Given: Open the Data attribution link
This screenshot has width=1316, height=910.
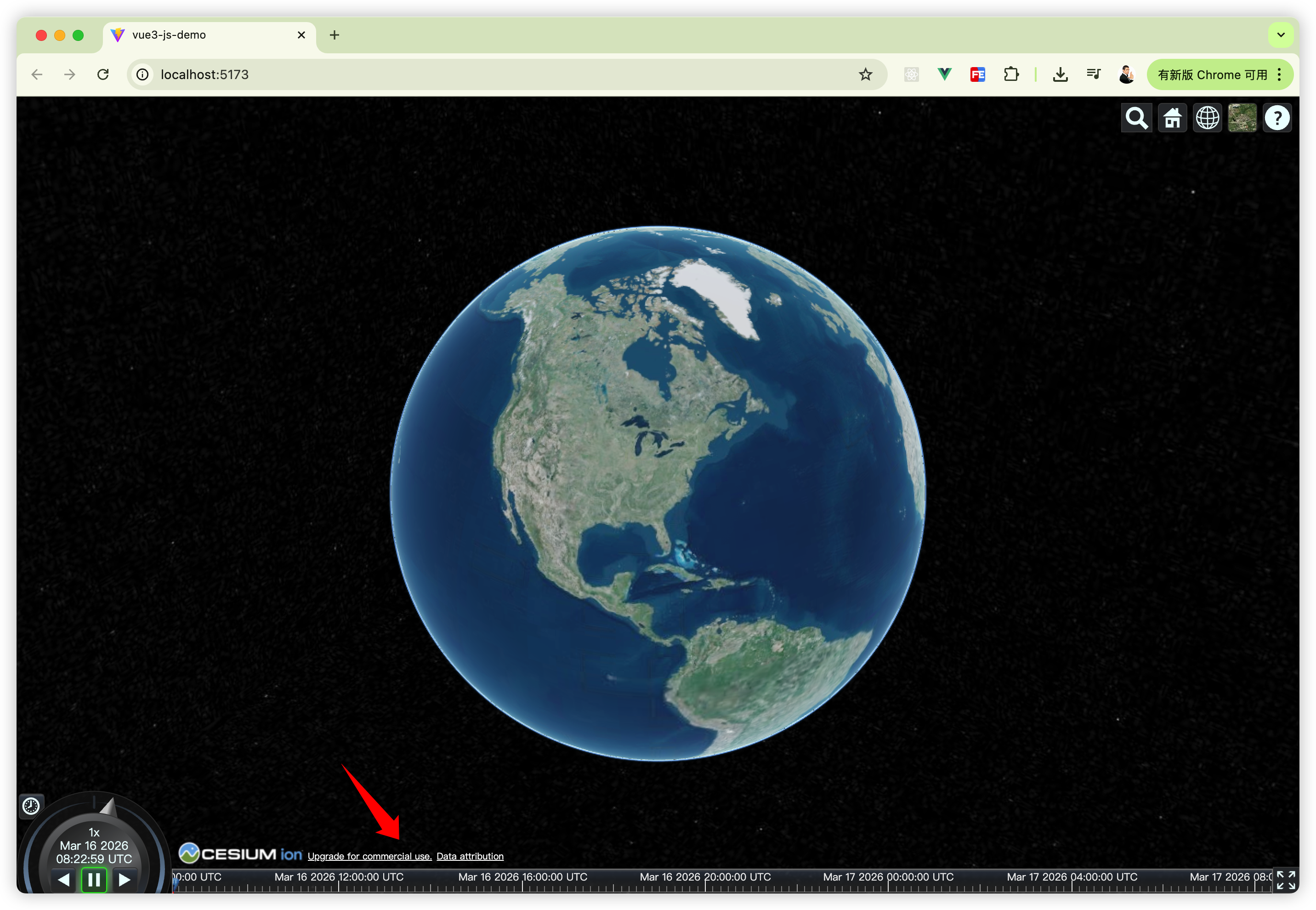Looking at the screenshot, I should (470, 856).
